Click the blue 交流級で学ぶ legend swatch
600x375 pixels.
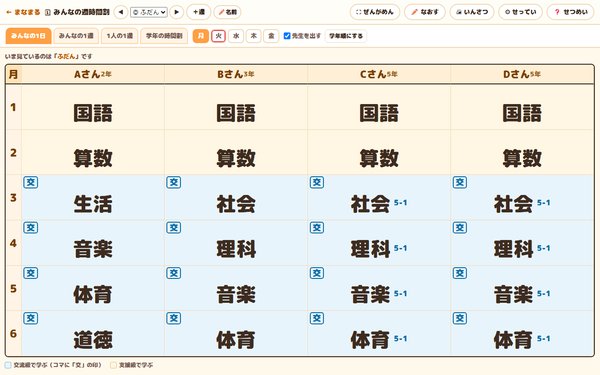click(x=8, y=365)
